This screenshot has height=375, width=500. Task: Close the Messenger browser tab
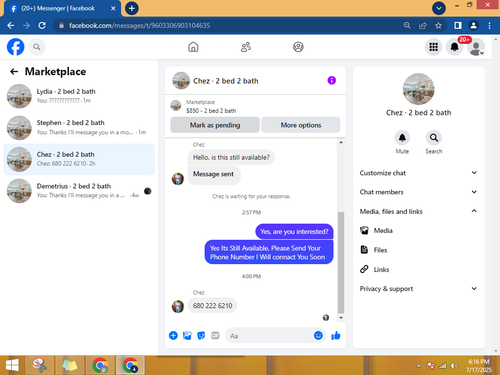[x=113, y=8]
